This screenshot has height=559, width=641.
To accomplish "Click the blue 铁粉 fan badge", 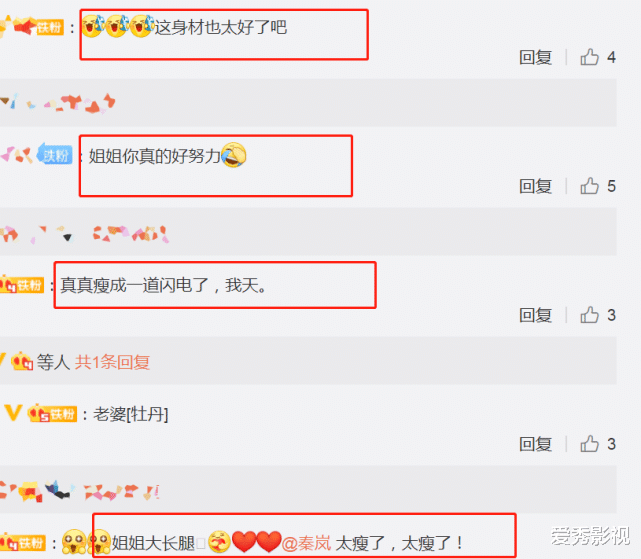I will pos(55,155).
